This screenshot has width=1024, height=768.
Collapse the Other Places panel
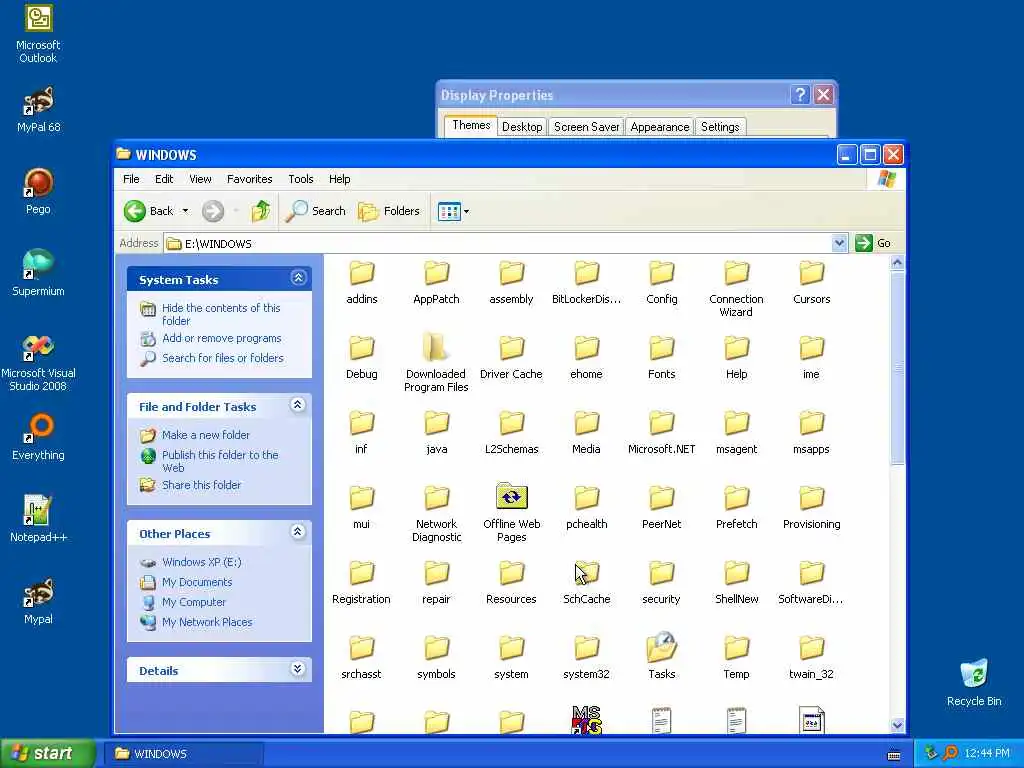coord(298,532)
